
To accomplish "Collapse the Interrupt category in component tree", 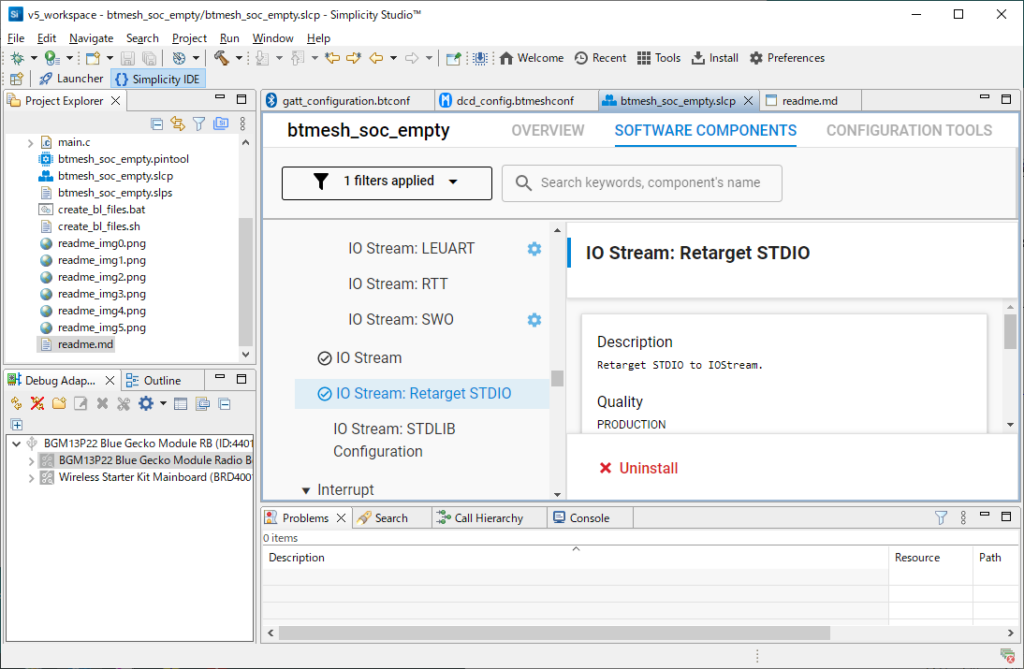I will [x=306, y=490].
